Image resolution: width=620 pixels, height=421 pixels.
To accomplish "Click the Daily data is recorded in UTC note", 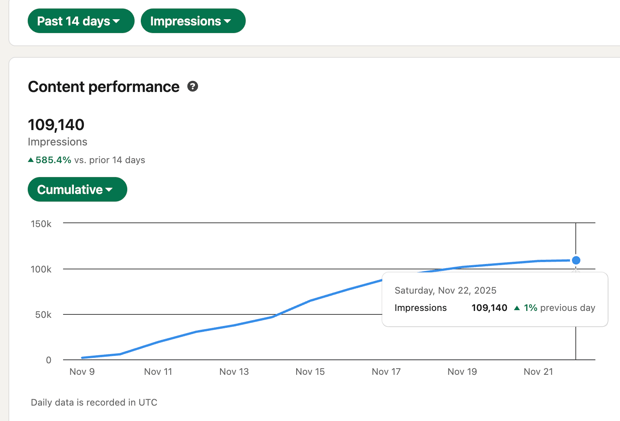I will (x=94, y=402).
